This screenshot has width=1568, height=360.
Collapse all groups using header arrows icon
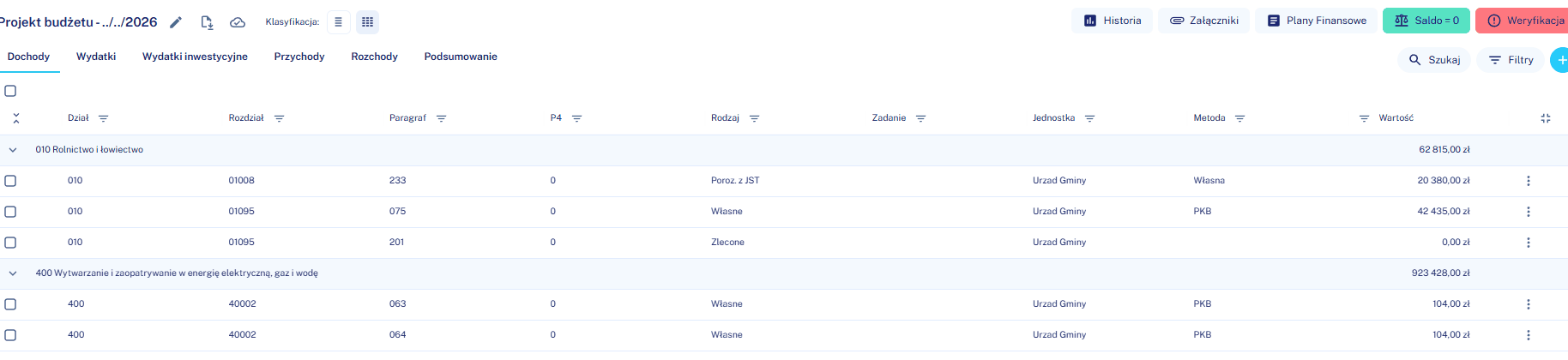point(16,118)
